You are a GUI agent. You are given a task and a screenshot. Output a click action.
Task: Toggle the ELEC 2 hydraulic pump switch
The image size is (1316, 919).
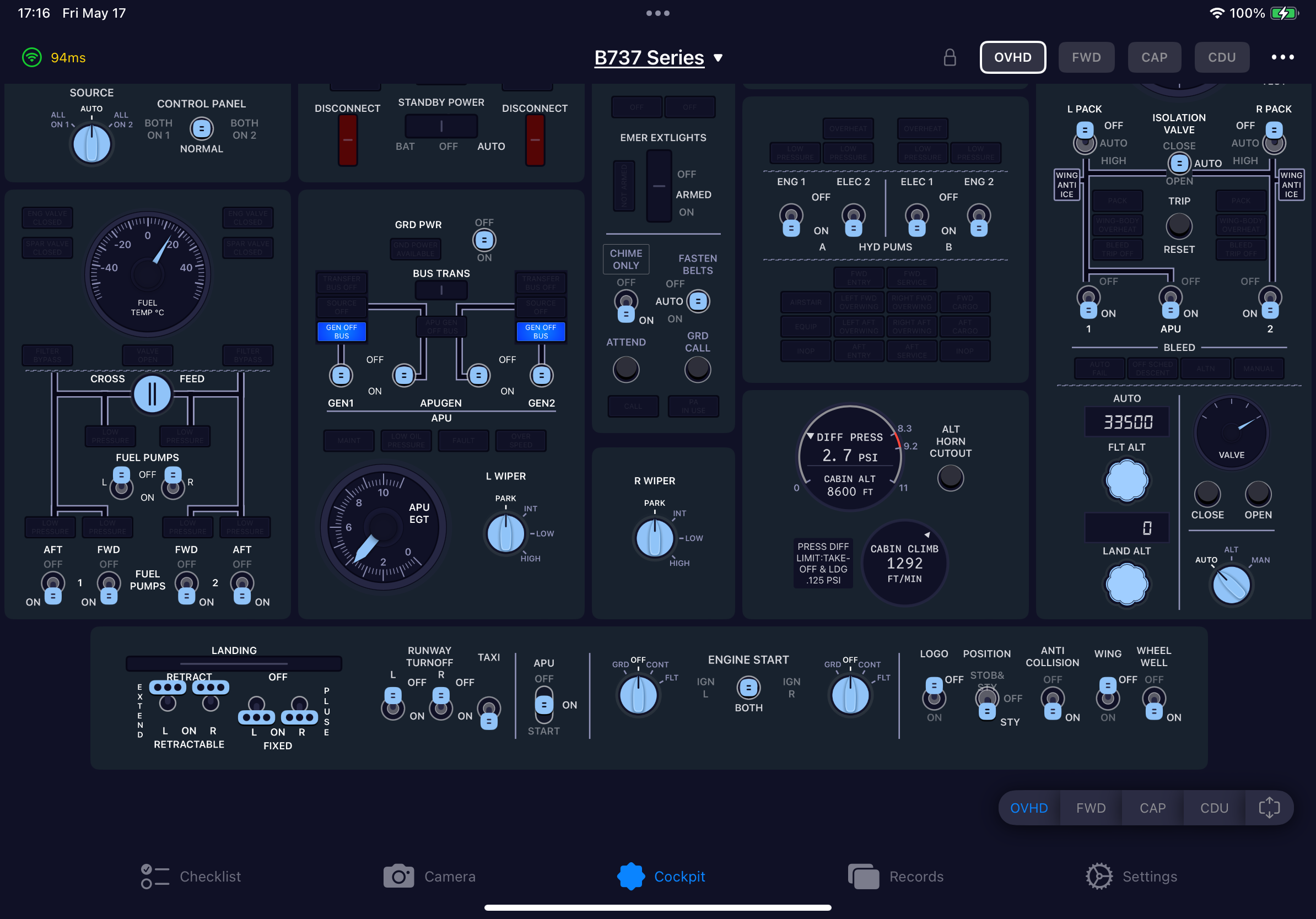pos(854,220)
